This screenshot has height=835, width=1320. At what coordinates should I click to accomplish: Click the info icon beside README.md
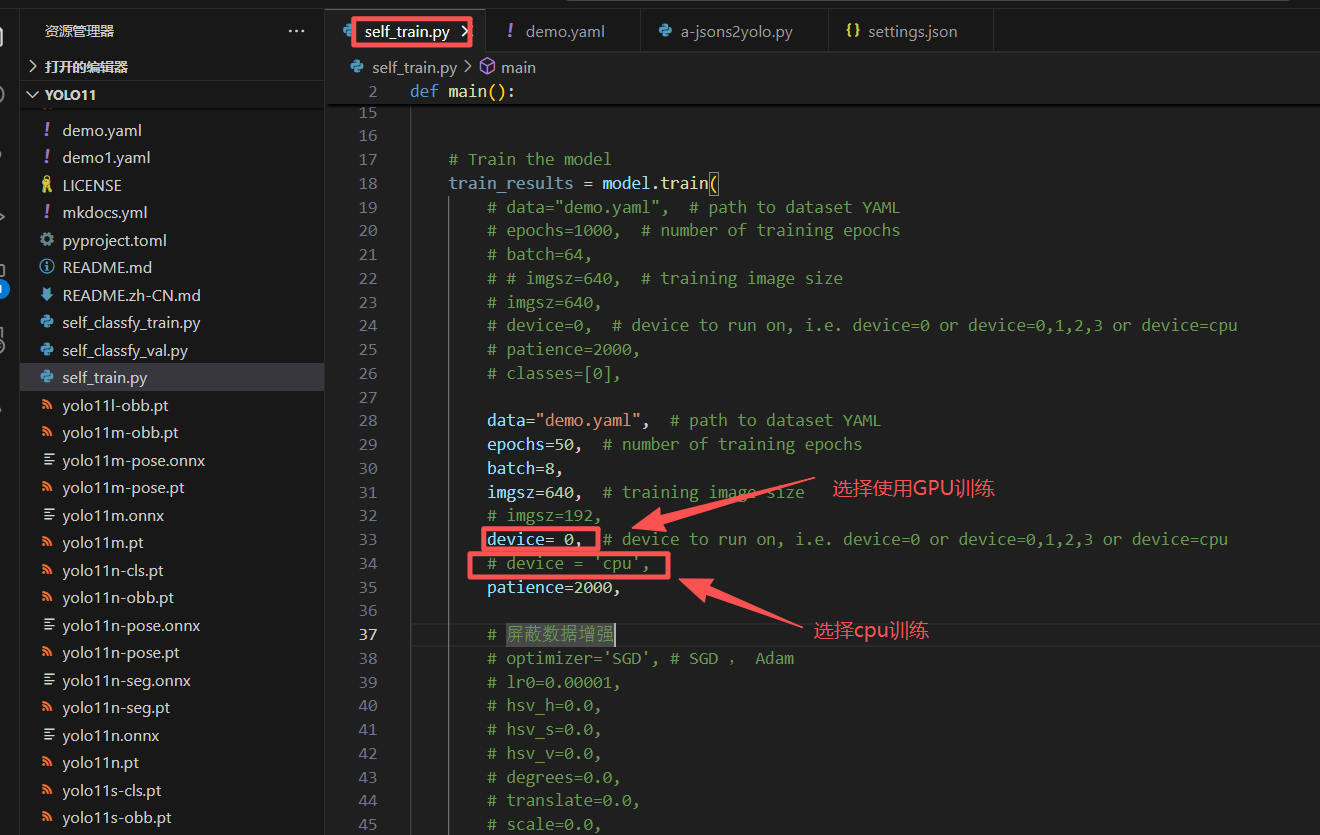[x=46, y=267]
